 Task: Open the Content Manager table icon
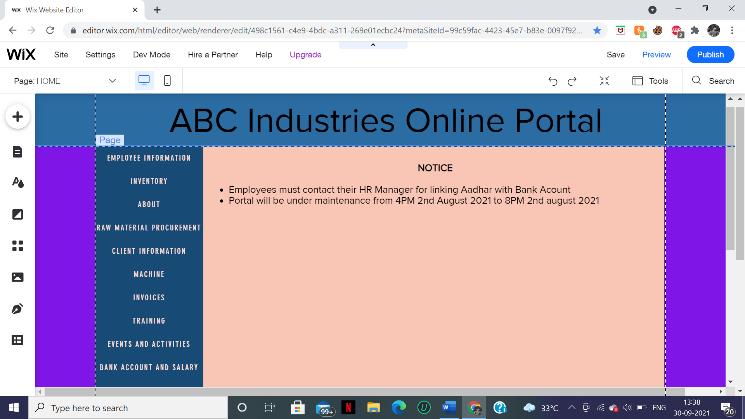(18, 340)
